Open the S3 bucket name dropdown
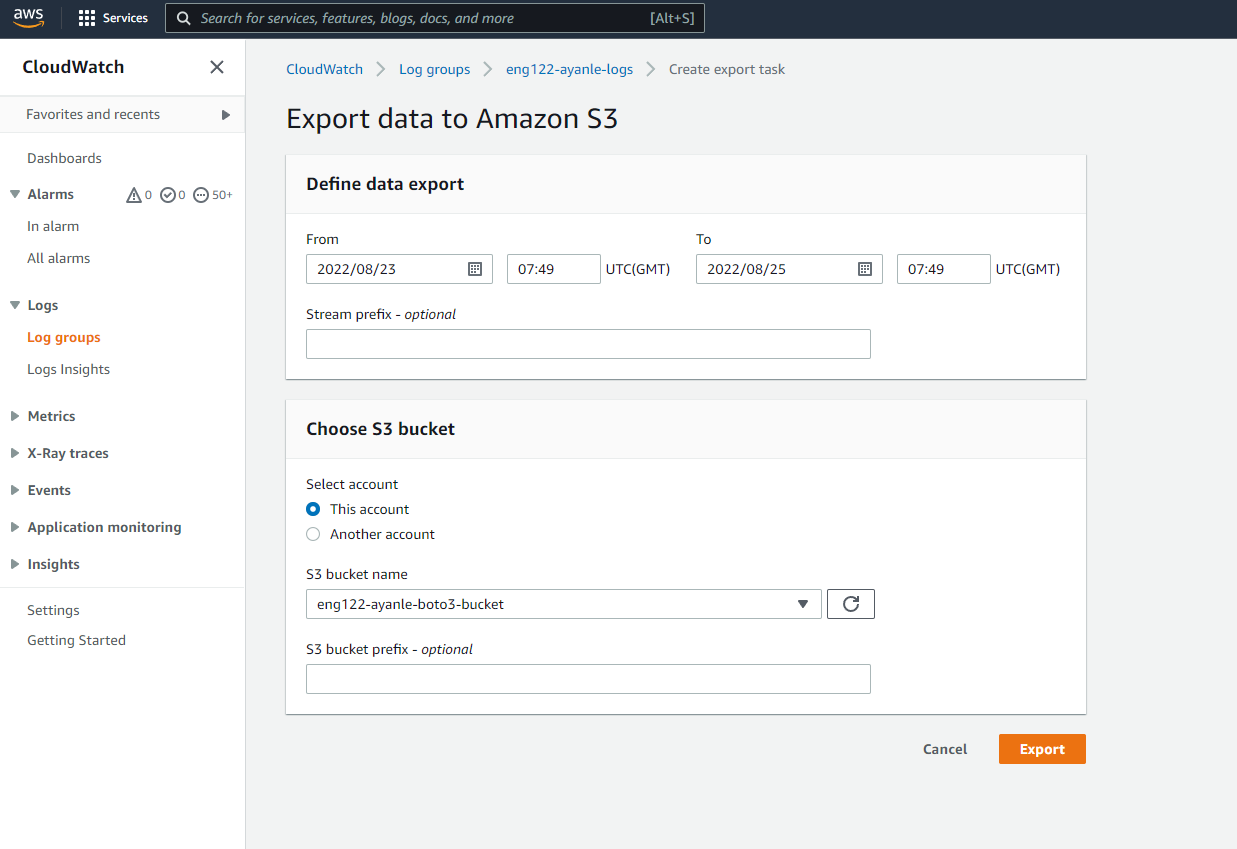Image resolution: width=1237 pixels, height=849 pixels. (x=564, y=604)
